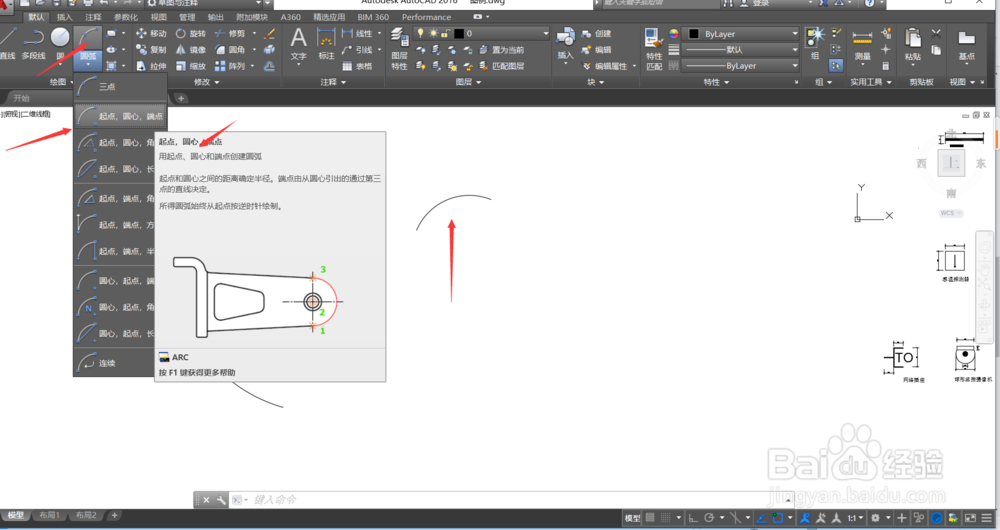Toggle the sun freeze icon for layer 0
Image resolution: width=1000 pixels, height=530 pixels.
[433, 33]
